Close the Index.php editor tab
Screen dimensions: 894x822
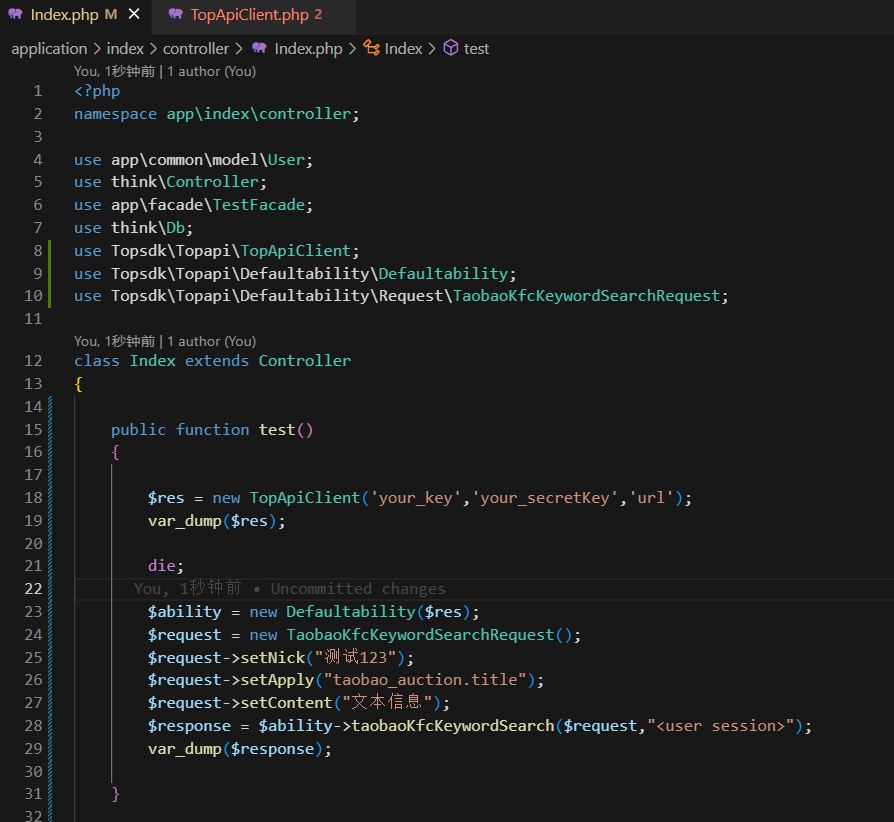(x=134, y=15)
